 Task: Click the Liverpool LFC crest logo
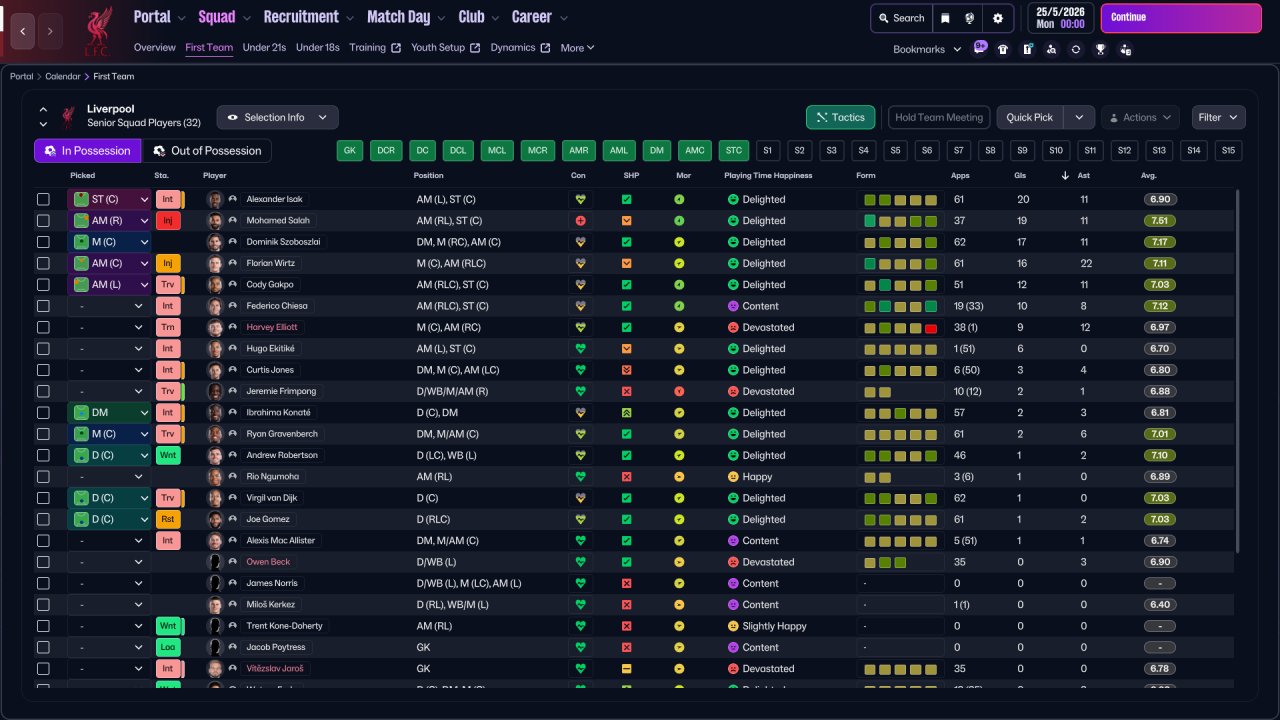97,30
